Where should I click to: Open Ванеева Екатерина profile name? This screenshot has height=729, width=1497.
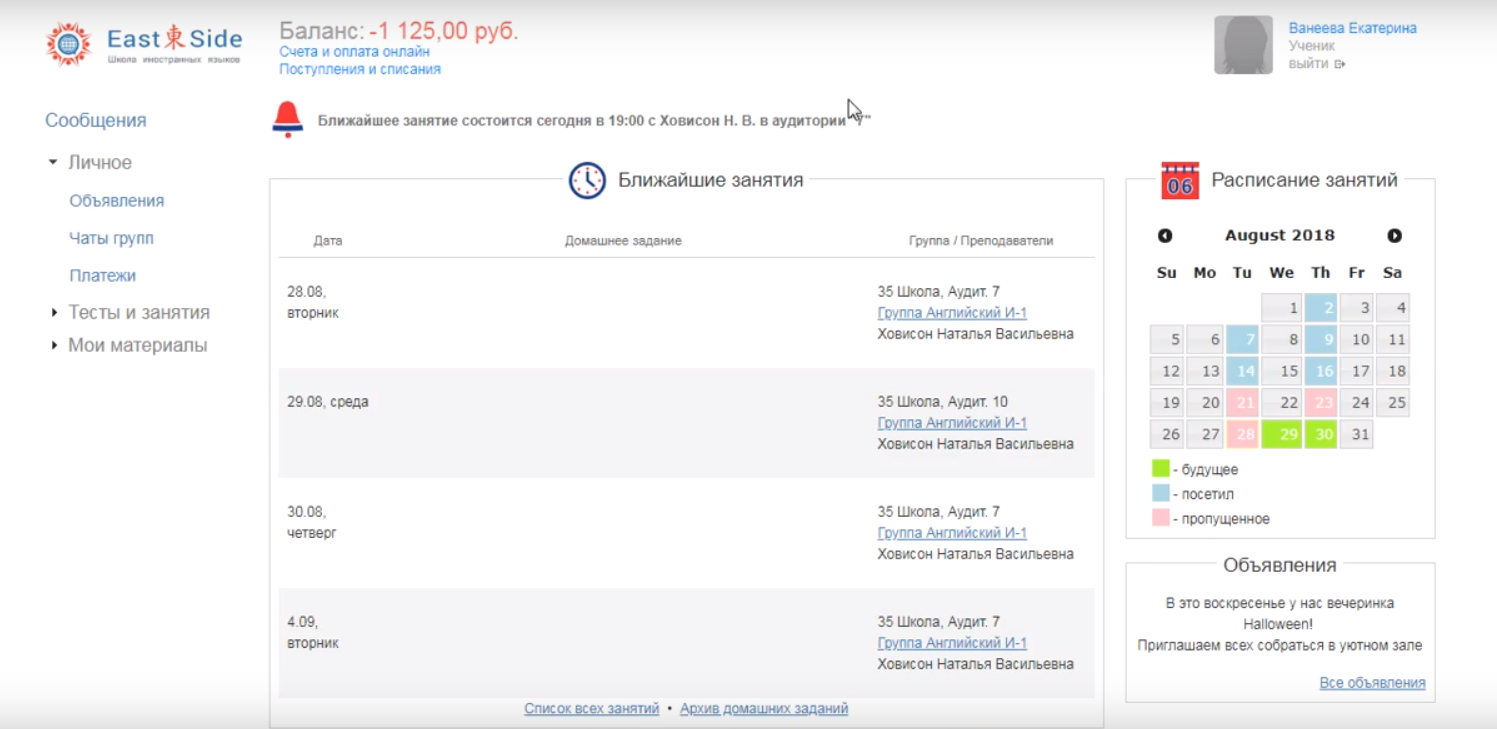(1352, 28)
